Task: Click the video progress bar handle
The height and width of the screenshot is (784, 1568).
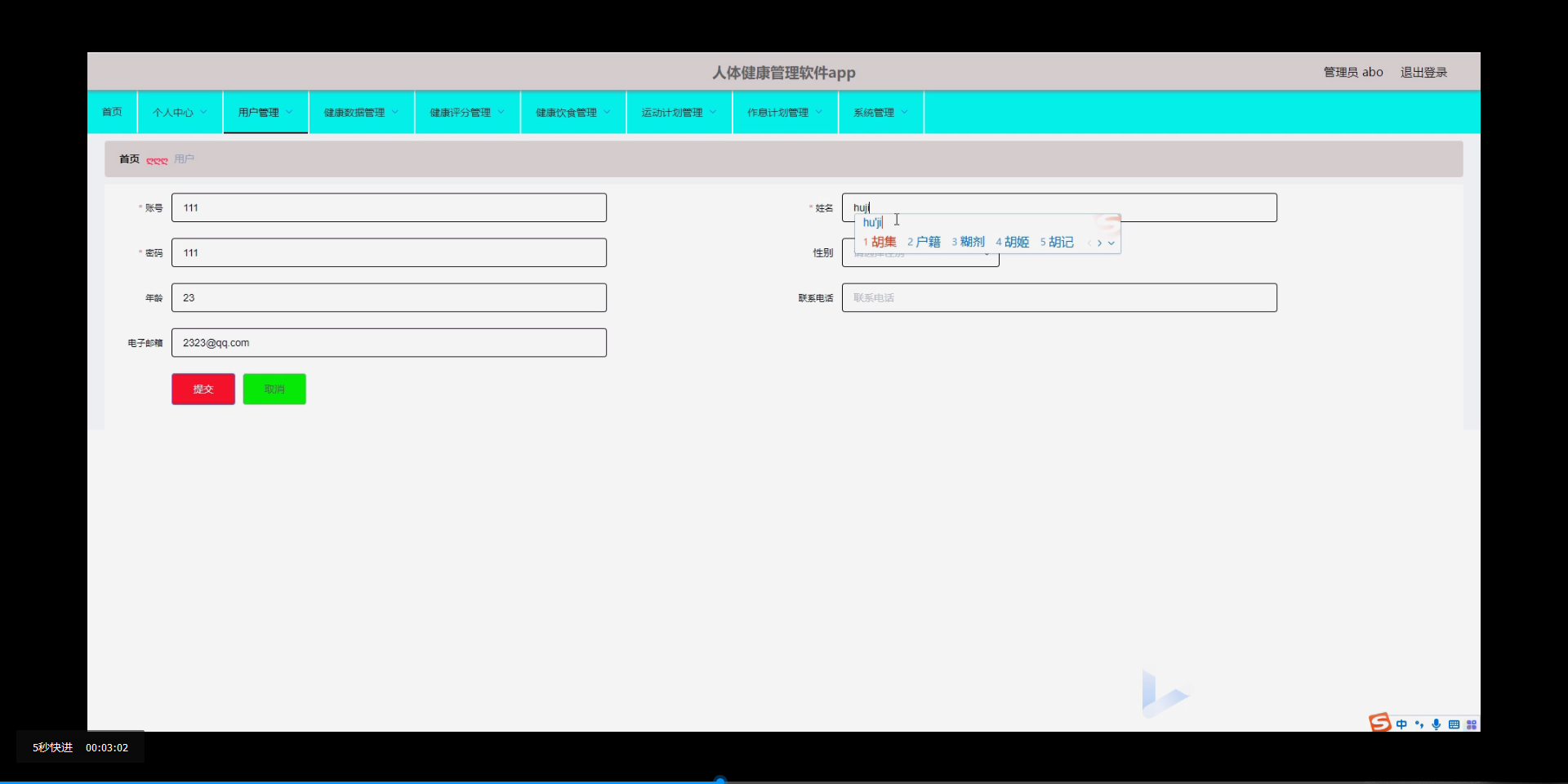Action: pos(720,780)
